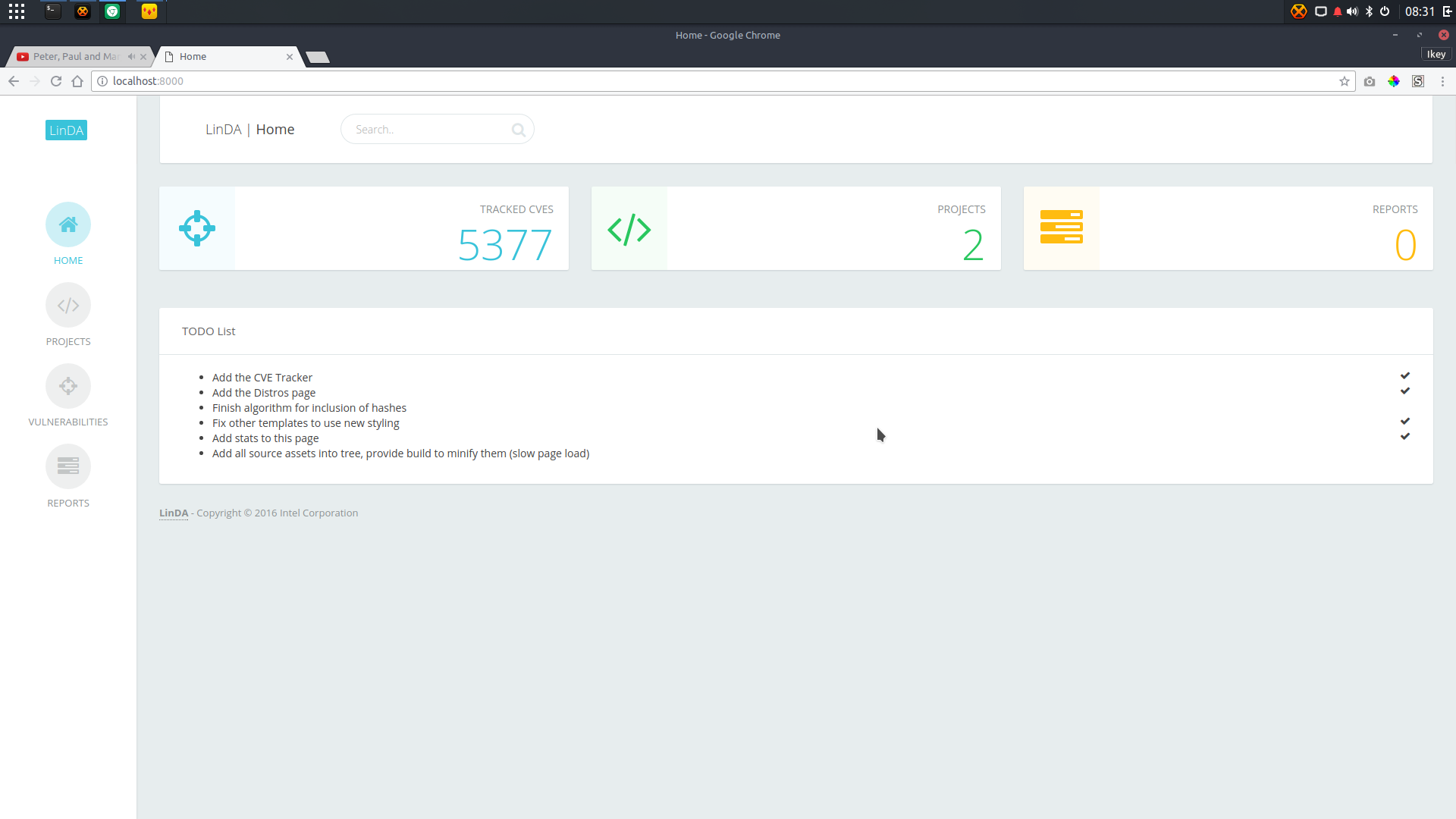1456x819 pixels.
Task: Reload the current page
Action: coord(56,81)
